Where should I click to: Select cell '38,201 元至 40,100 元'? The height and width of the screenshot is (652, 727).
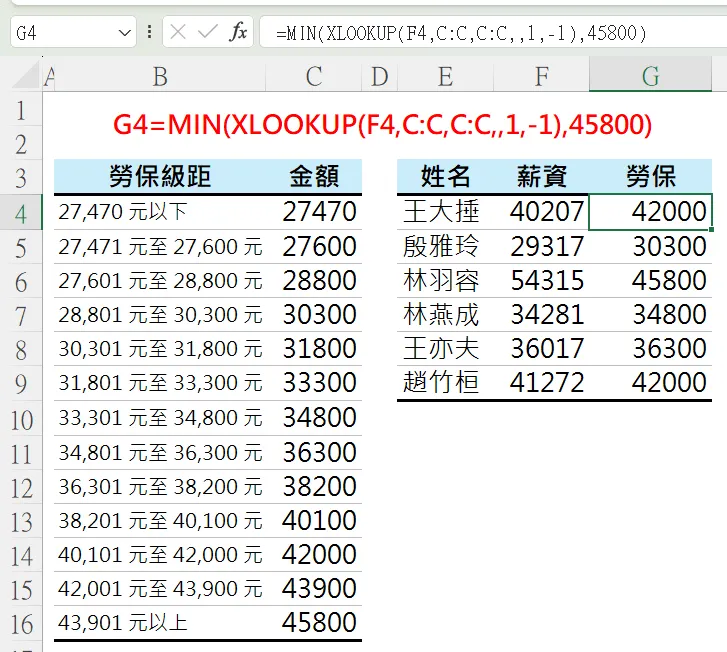[160, 520]
